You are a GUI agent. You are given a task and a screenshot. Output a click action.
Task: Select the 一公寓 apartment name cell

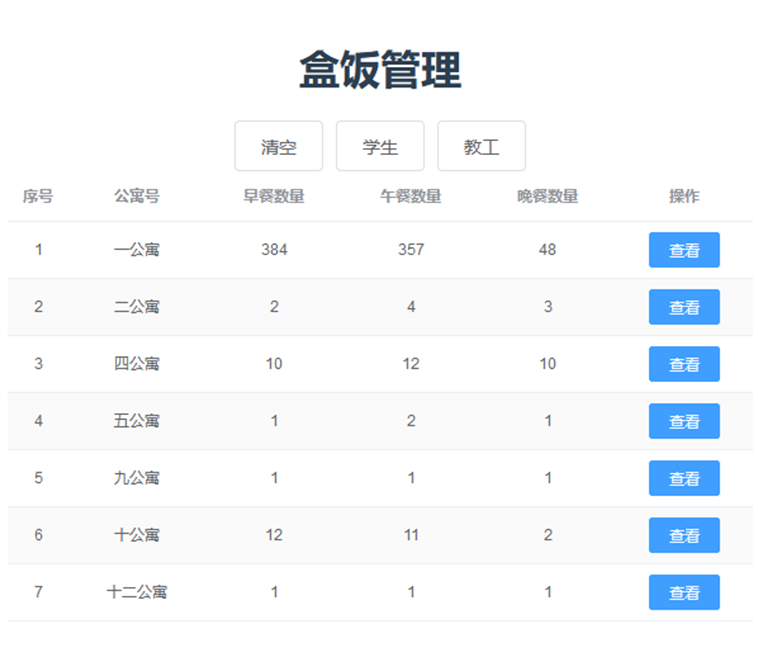(x=137, y=250)
